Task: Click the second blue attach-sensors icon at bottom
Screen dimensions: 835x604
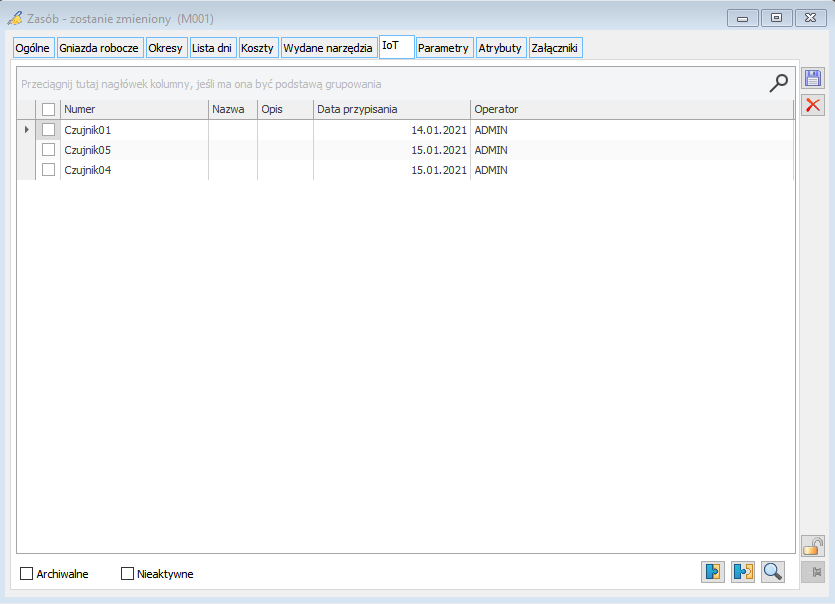Action: coord(743,572)
